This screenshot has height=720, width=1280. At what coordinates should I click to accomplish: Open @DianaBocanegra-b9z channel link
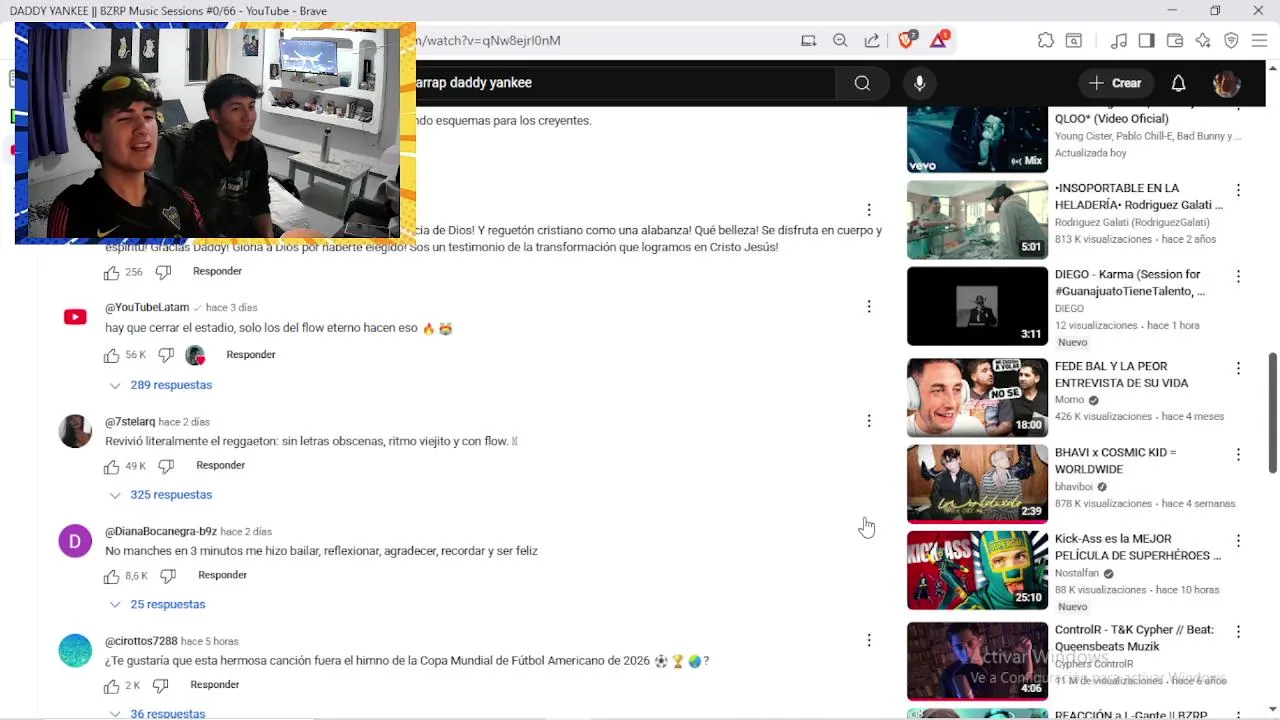pos(161,531)
